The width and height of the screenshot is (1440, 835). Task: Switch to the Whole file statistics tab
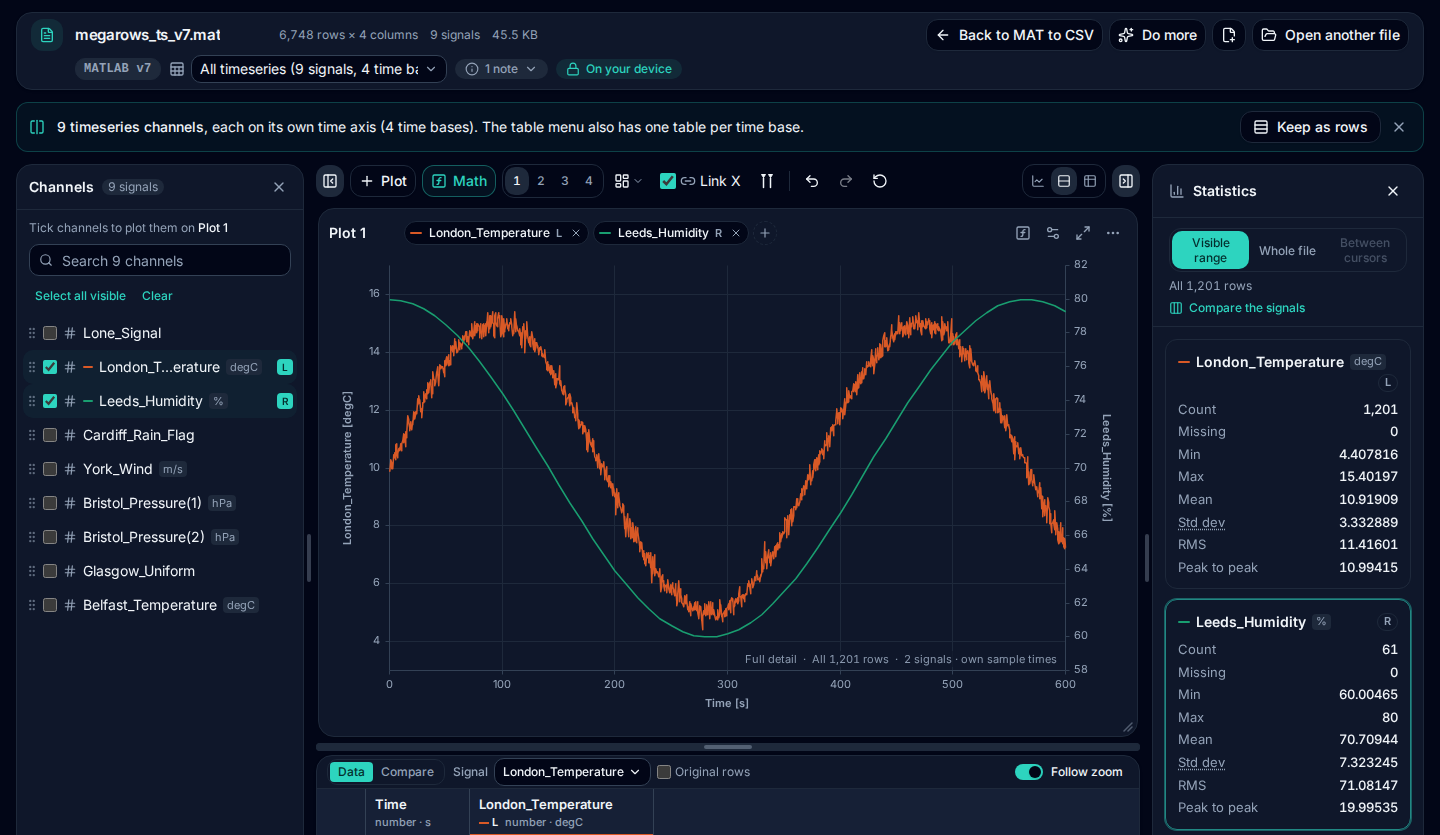tap(1287, 251)
